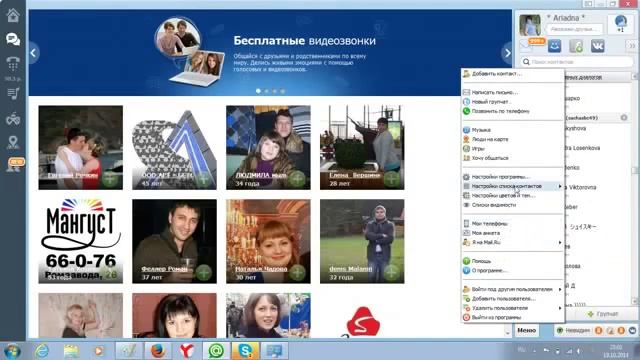The width and height of the screenshot is (640, 360).
Task: Click the Меню button
Action: tap(526, 330)
